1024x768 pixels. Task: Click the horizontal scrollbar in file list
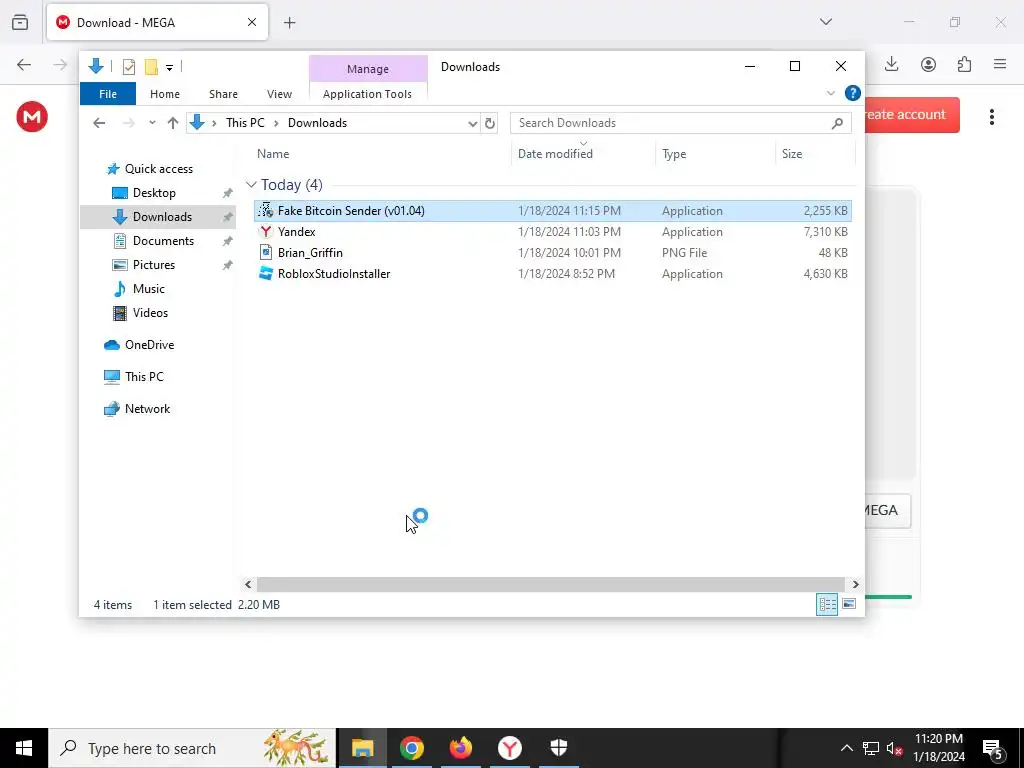click(x=551, y=584)
